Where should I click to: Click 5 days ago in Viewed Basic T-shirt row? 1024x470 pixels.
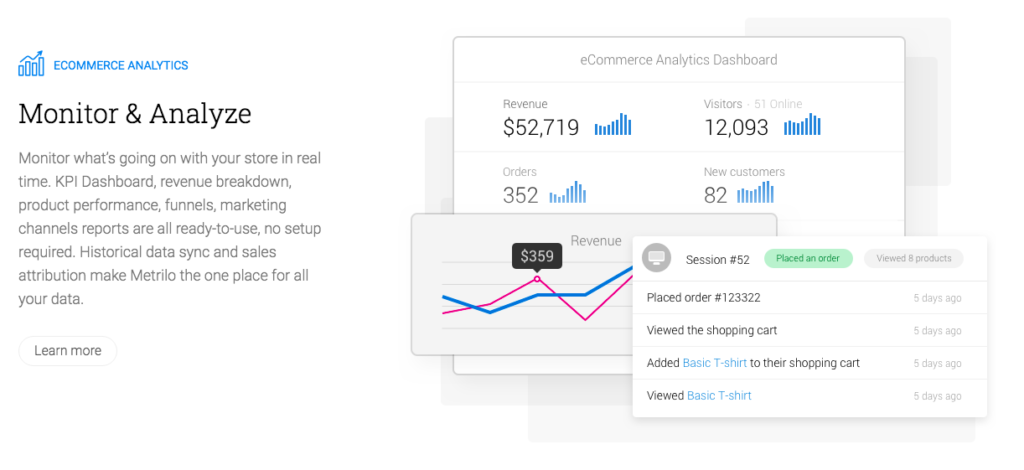(937, 396)
